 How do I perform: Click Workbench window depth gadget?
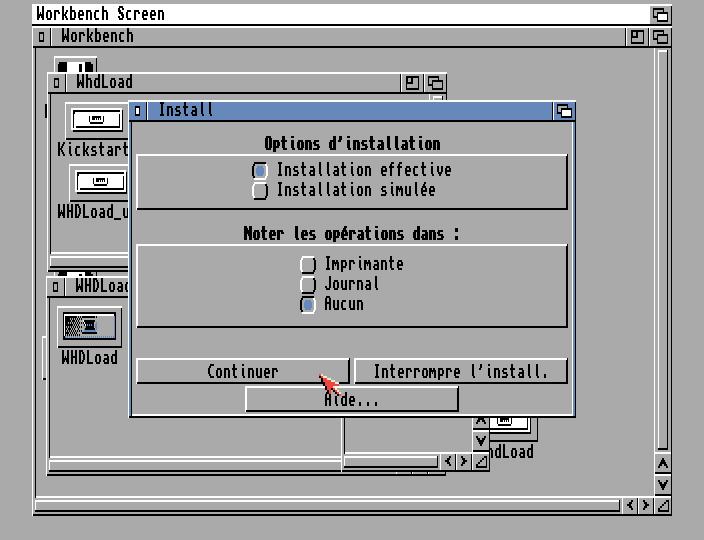coord(660,37)
